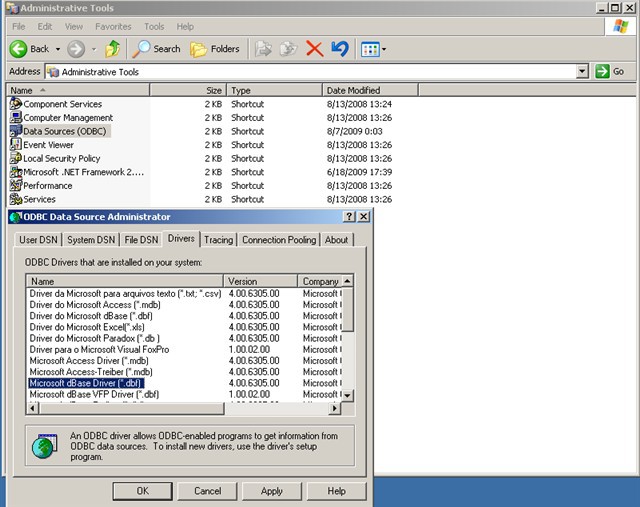Click the blue Undo toolbar icon
This screenshot has height=507, width=640.
pyautogui.click(x=340, y=48)
